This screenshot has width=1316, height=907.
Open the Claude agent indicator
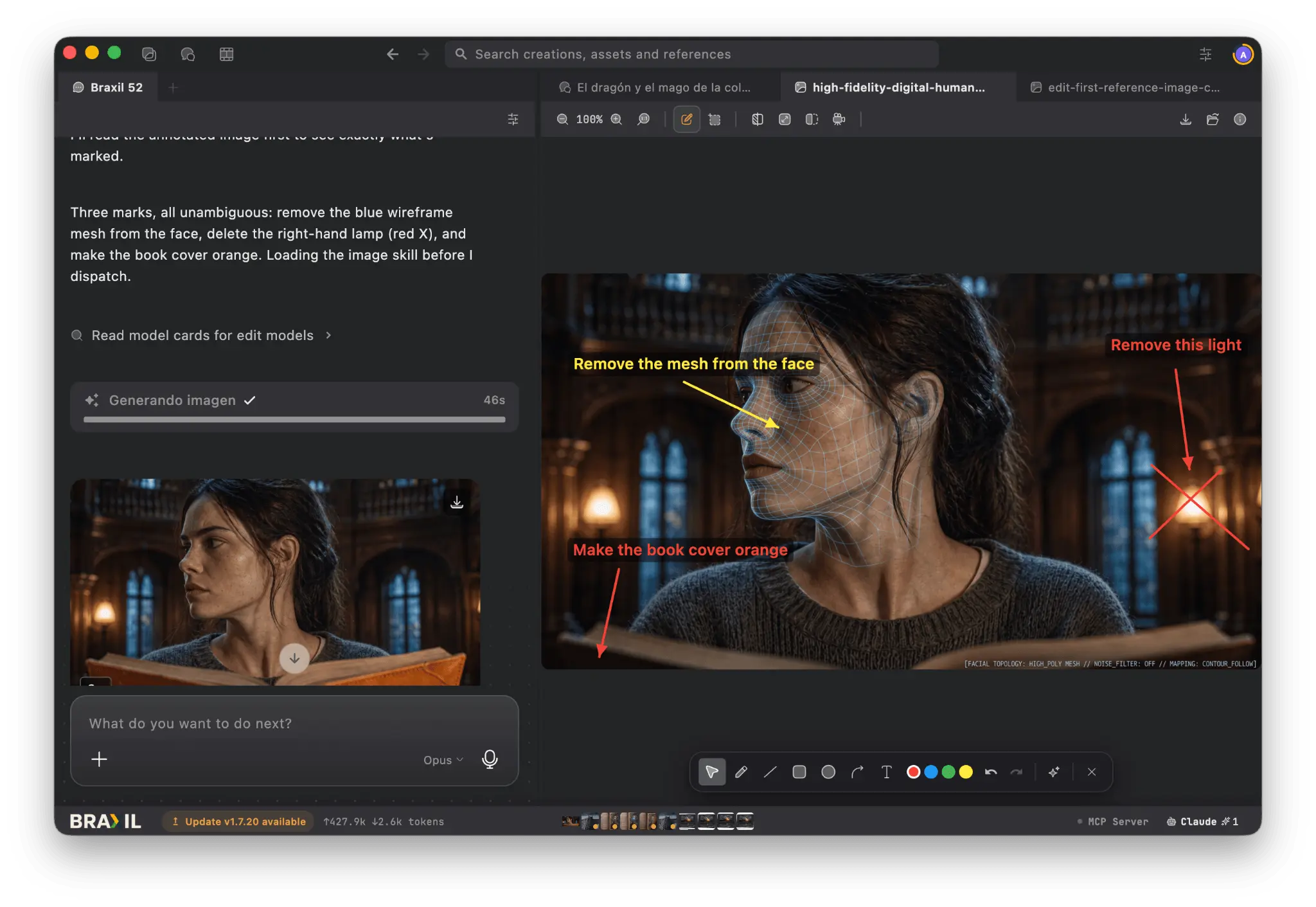tap(1202, 822)
